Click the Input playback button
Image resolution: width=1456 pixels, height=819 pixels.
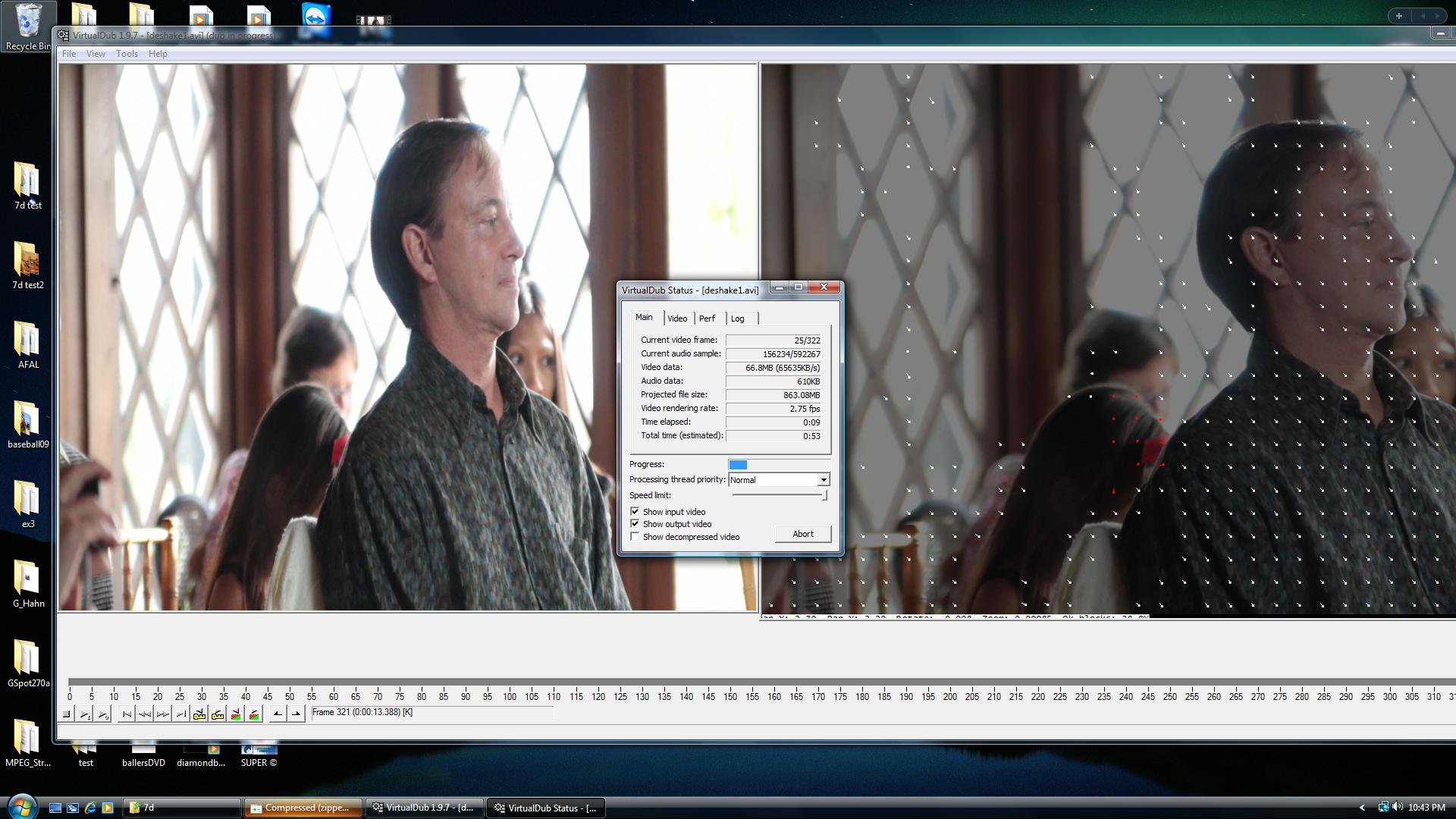click(85, 714)
